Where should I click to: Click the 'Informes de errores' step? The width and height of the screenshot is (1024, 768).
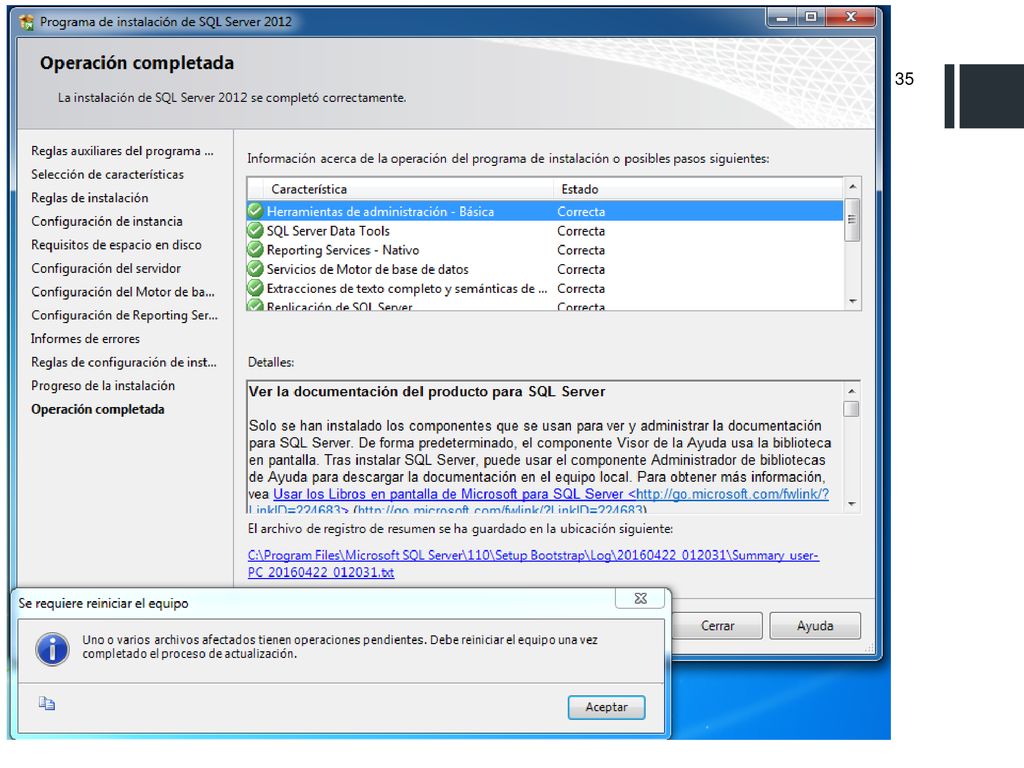point(85,339)
